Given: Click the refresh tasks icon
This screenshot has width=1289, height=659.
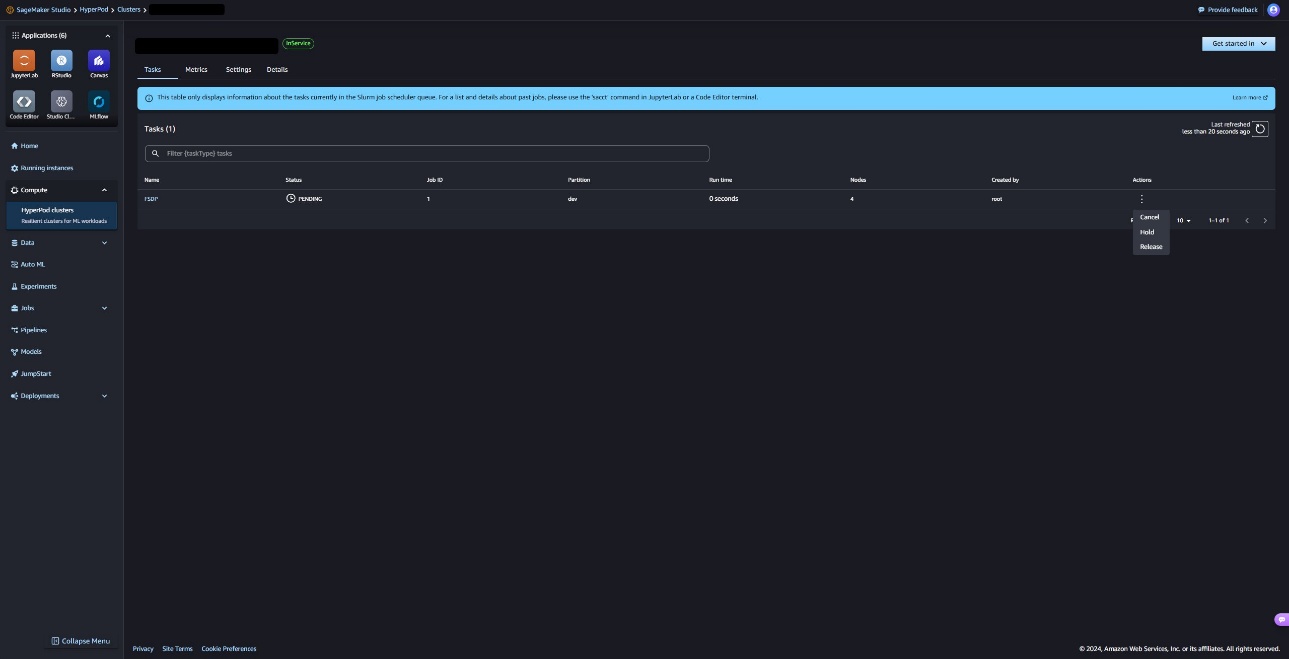Looking at the screenshot, I should tap(1261, 129).
